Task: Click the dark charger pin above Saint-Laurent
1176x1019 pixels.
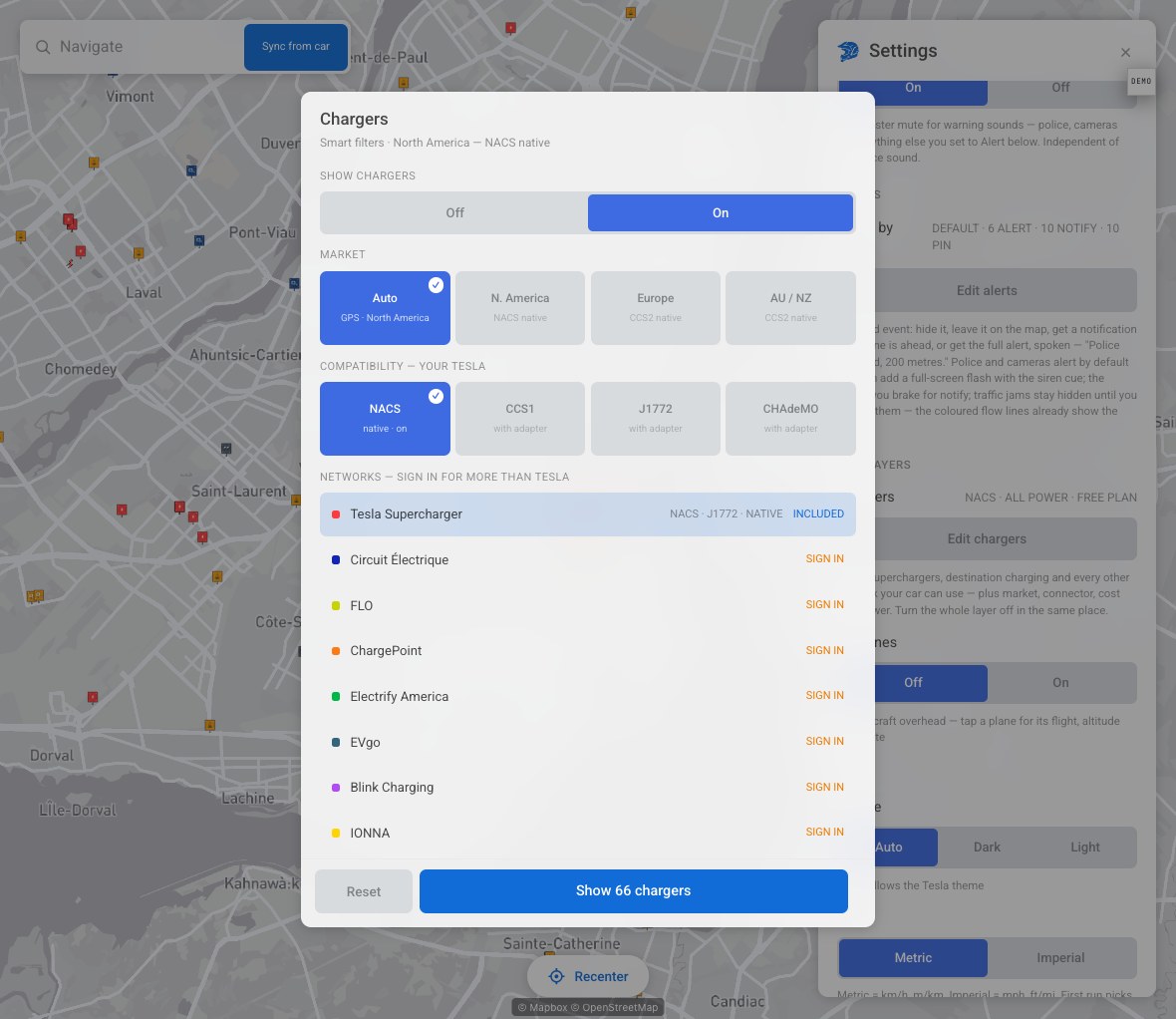Action: pyautogui.click(x=226, y=449)
